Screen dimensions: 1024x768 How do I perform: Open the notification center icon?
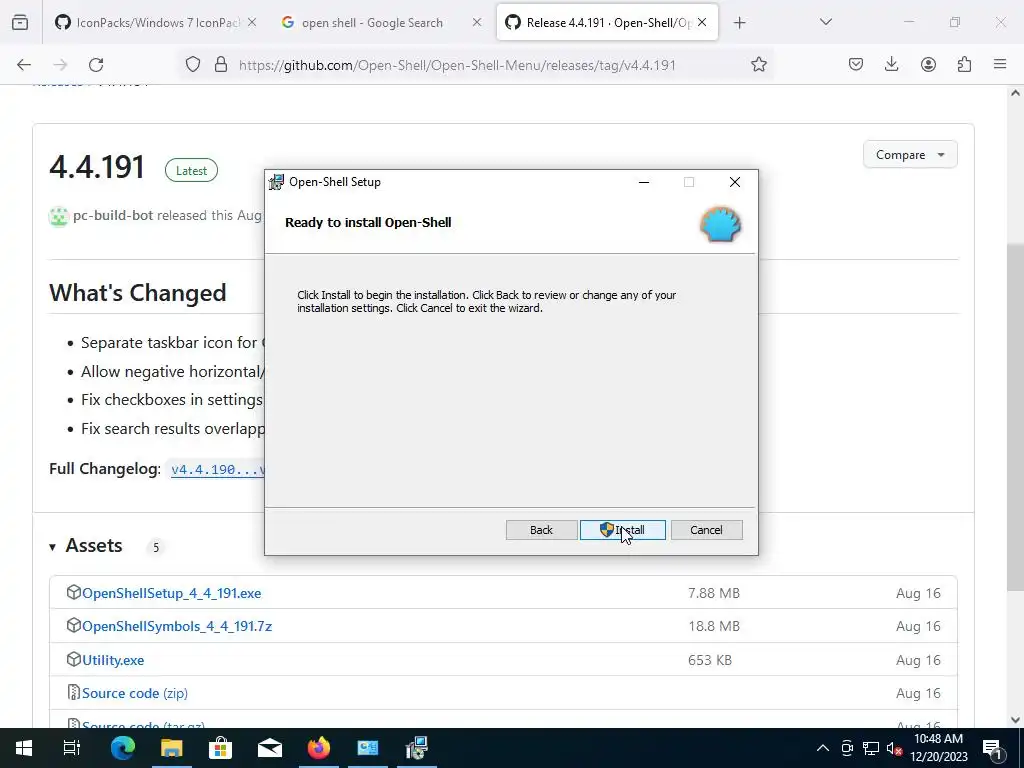point(991,748)
